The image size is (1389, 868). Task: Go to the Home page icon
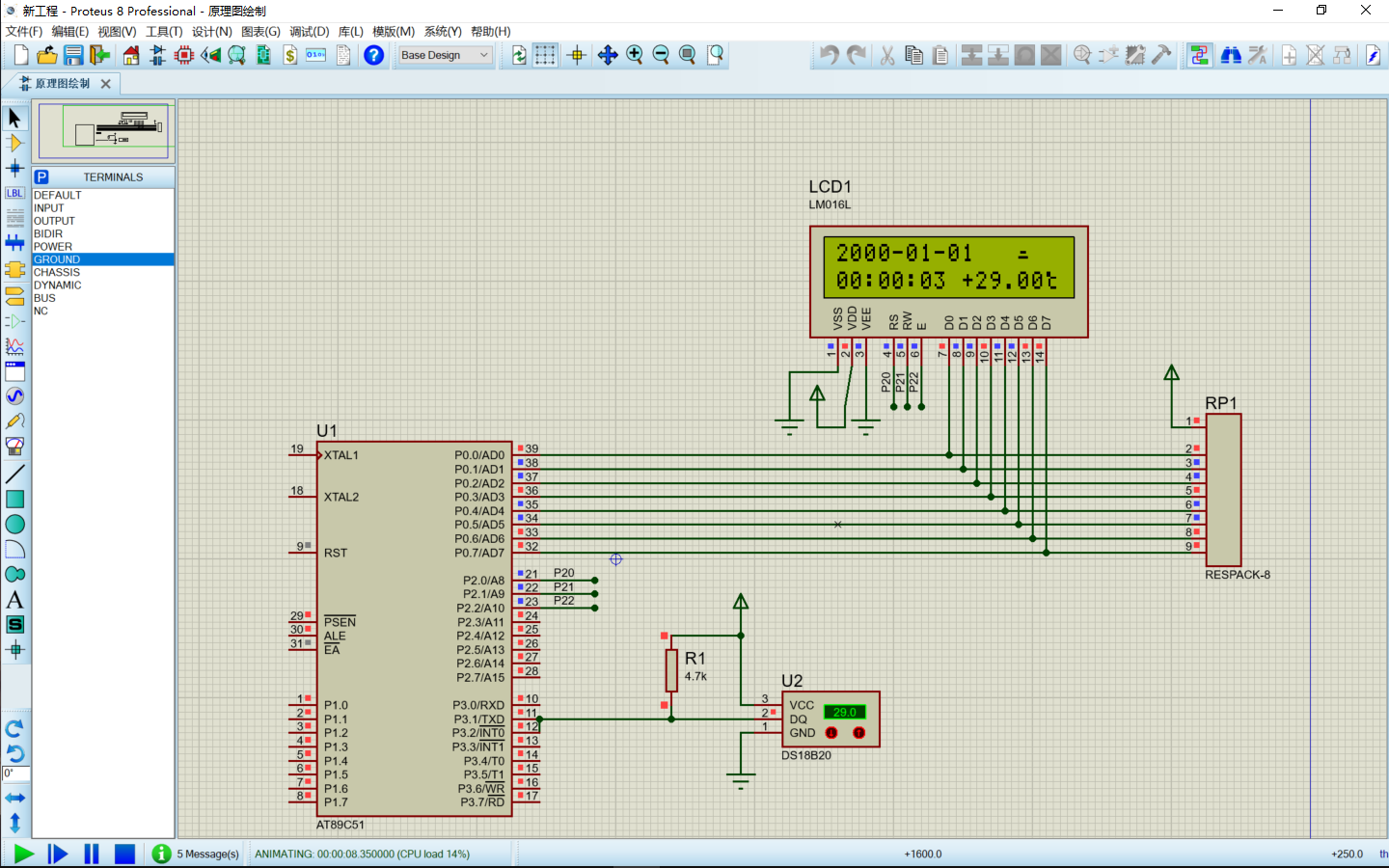pos(131,55)
